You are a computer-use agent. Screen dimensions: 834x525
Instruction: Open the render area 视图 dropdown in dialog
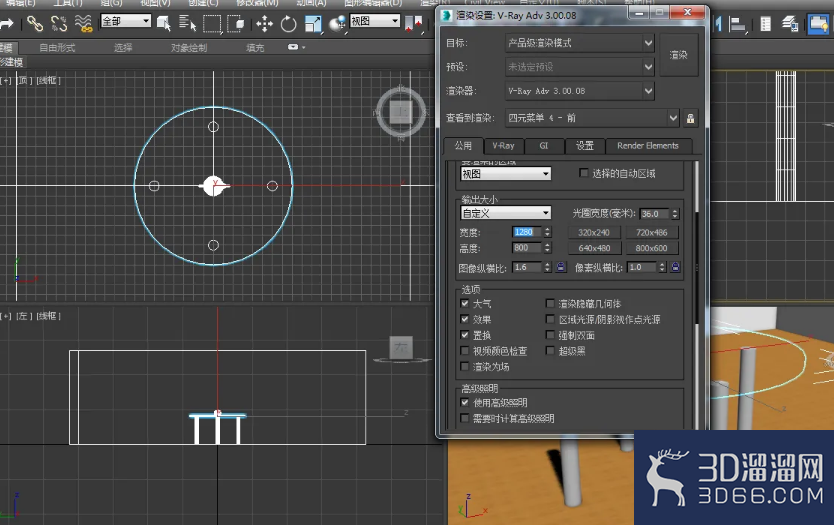click(x=505, y=174)
